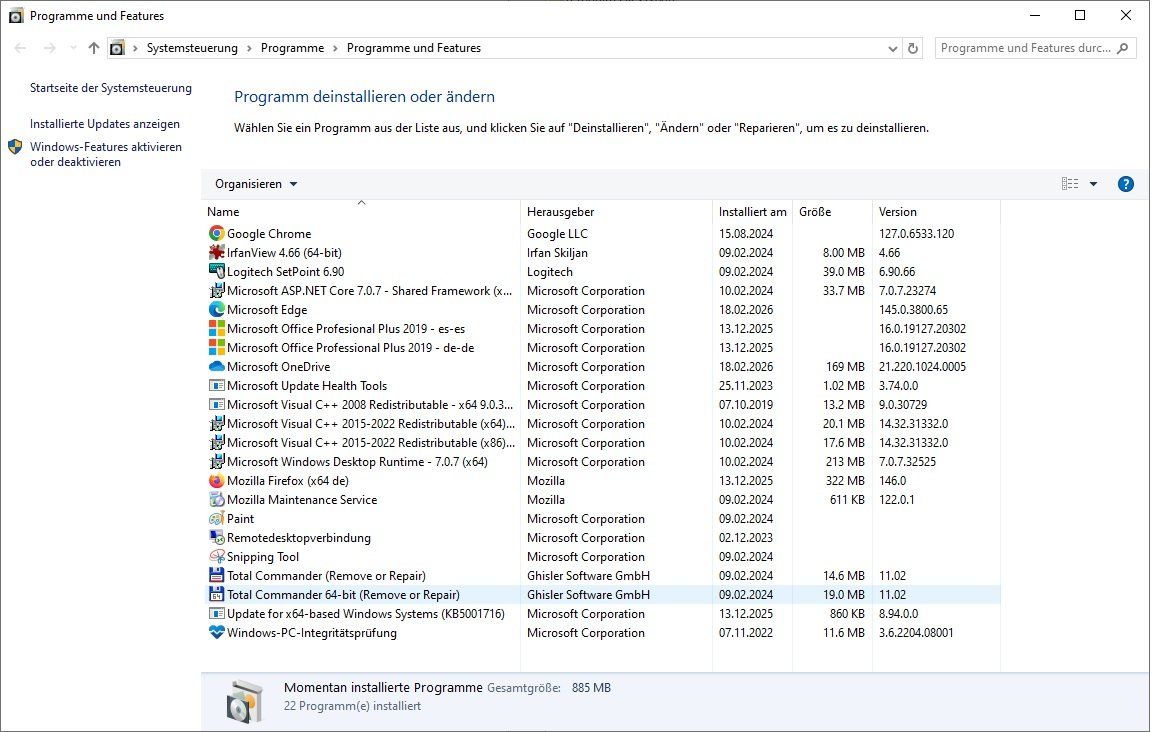Viewport: 1152px width, 732px height.
Task: Expand the chevron after Systemsteuerung breadcrumb
Action: click(x=249, y=49)
